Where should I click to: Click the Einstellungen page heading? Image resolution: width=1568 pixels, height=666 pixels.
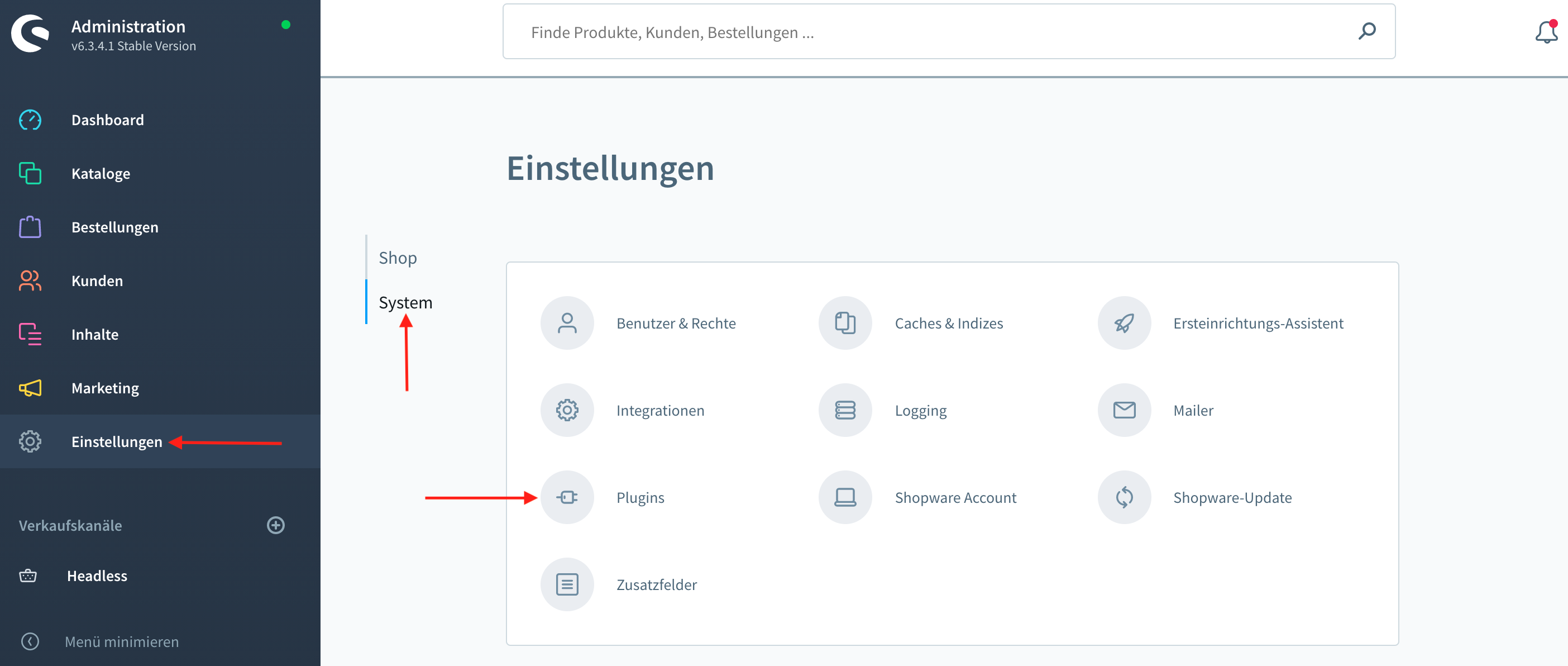click(610, 168)
